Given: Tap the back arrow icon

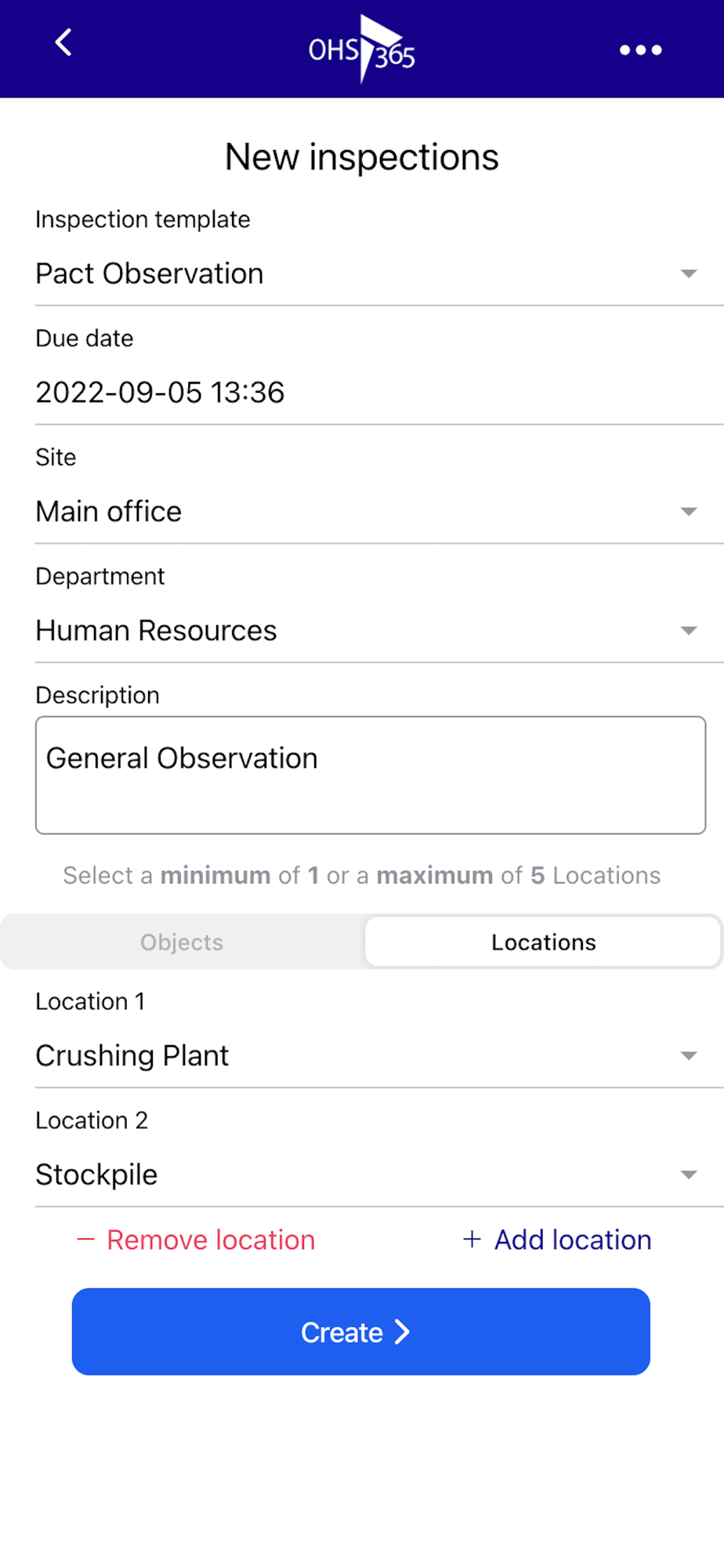Looking at the screenshot, I should [63, 43].
